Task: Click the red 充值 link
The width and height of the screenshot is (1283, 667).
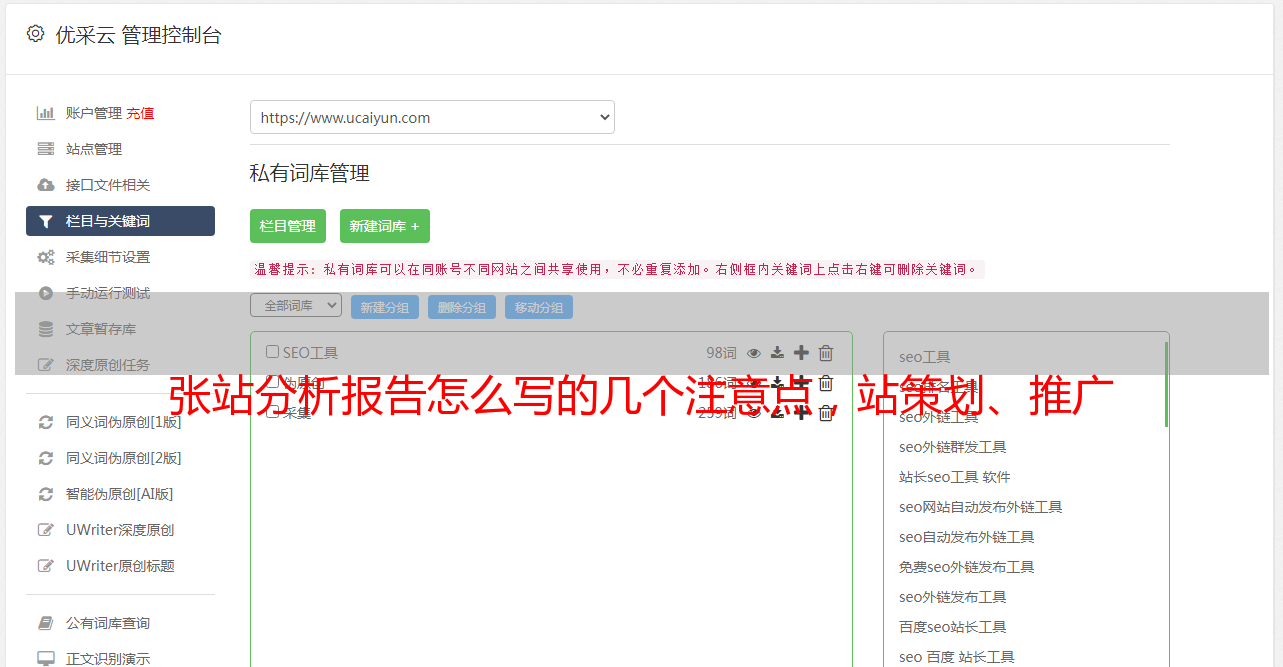Action: coord(140,113)
